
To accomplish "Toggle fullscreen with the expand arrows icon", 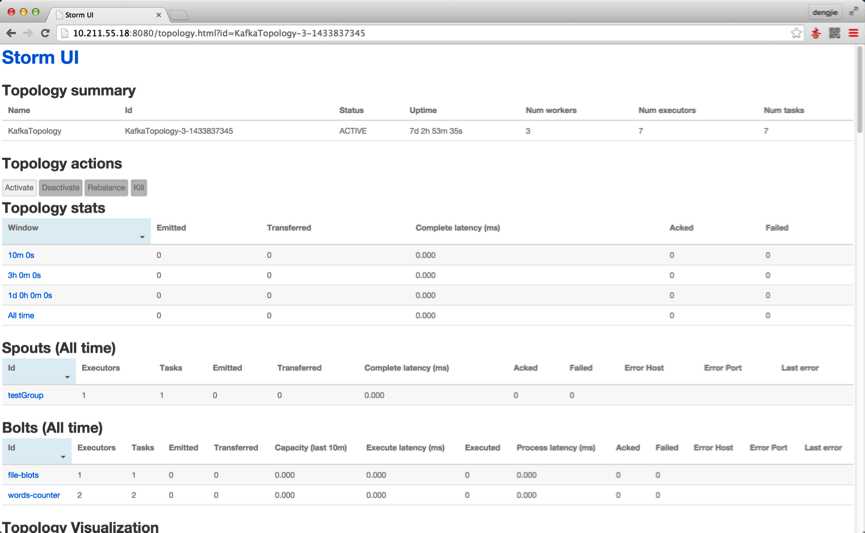I will pyautogui.click(x=853, y=12).
